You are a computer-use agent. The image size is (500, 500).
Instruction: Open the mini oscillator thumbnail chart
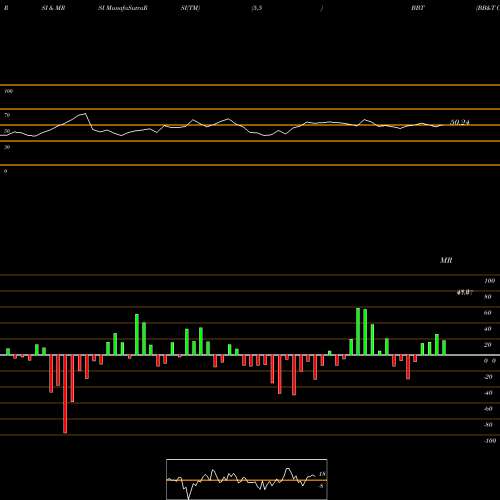pos(247,479)
